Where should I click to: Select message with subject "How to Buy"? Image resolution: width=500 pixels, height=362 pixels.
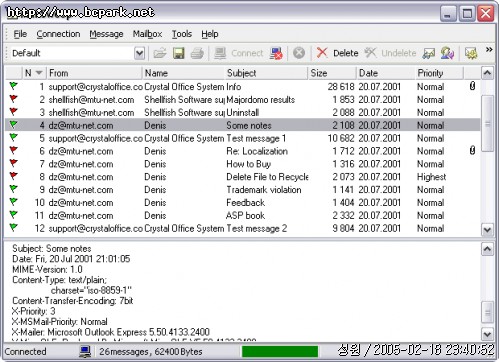click(x=243, y=164)
